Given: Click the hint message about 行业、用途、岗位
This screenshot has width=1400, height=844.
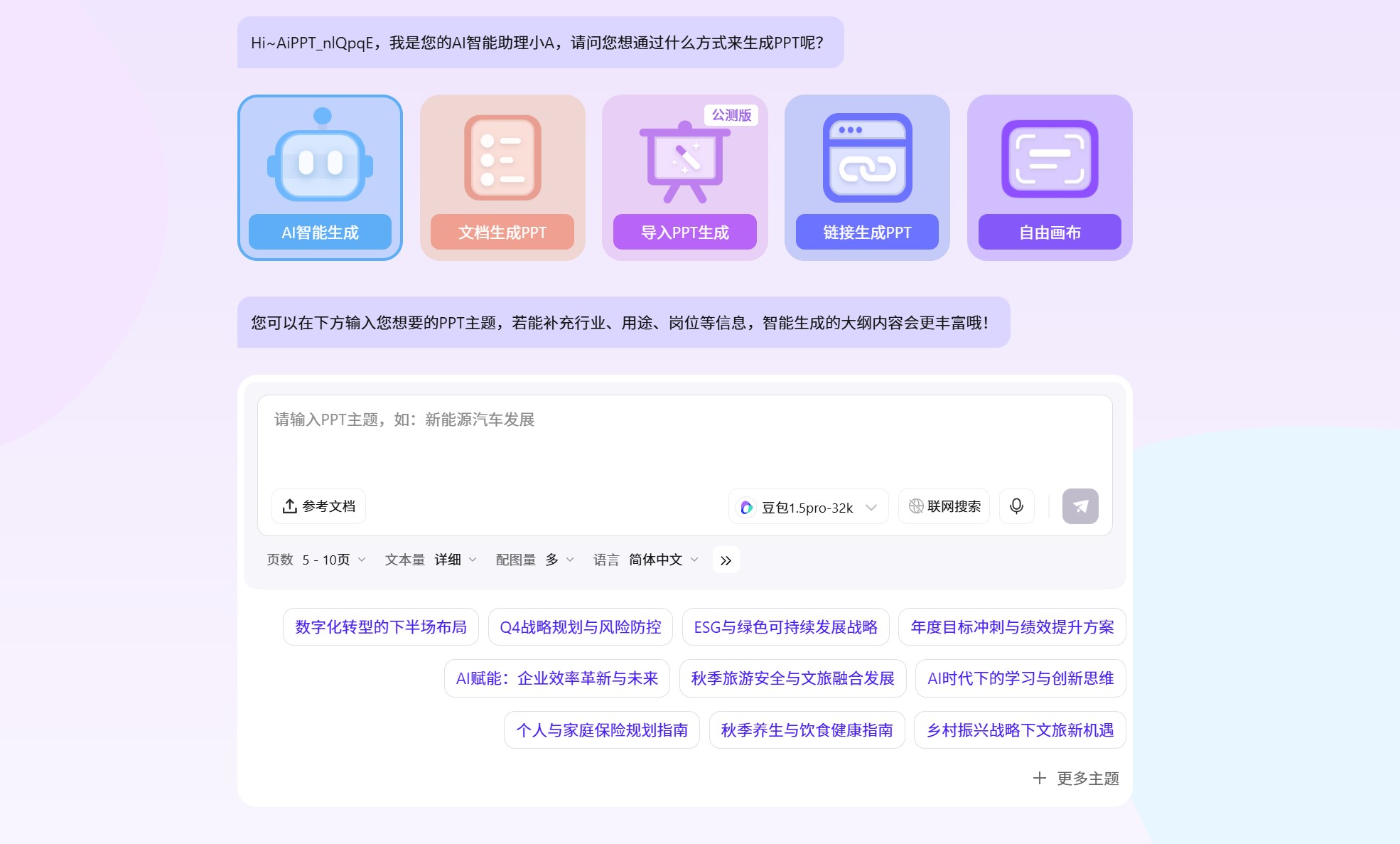Looking at the screenshot, I should [x=623, y=322].
